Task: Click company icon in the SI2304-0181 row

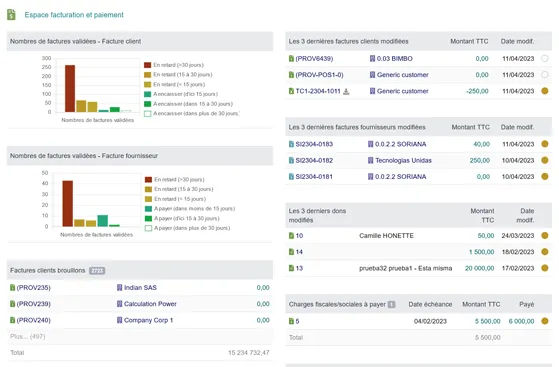Action: (370, 177)
